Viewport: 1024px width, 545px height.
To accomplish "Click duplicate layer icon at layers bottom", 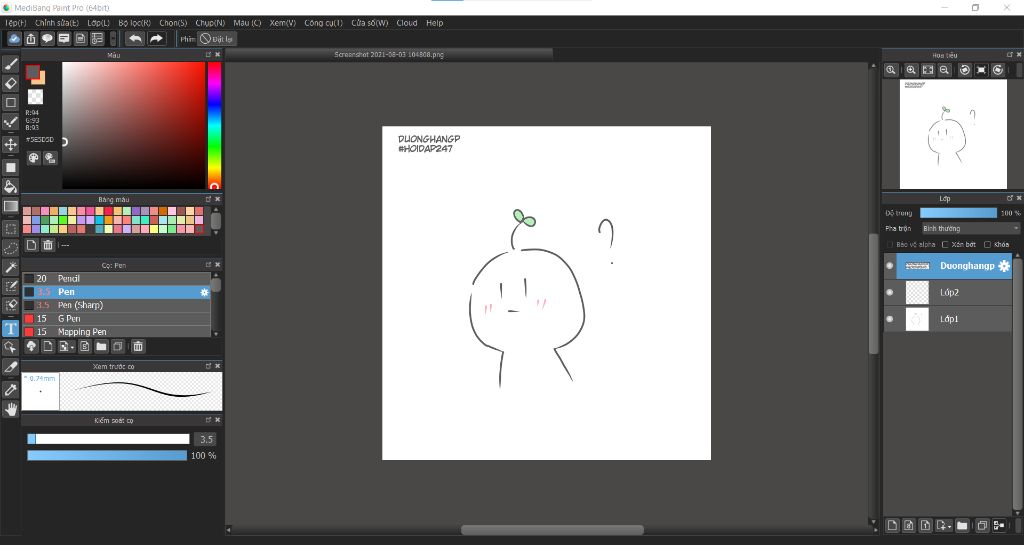I will [982, 525].
